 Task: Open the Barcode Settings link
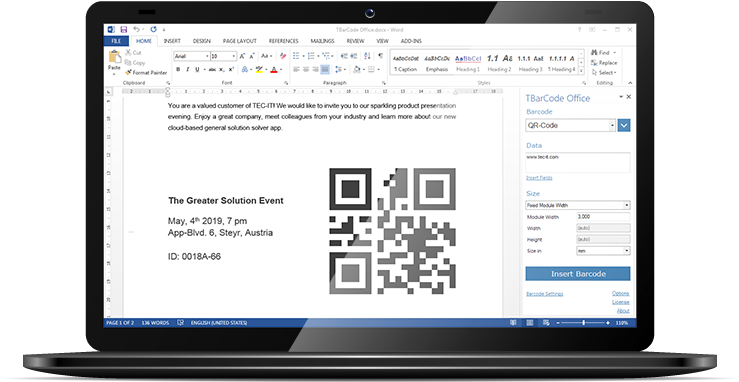tap(544, 294)
